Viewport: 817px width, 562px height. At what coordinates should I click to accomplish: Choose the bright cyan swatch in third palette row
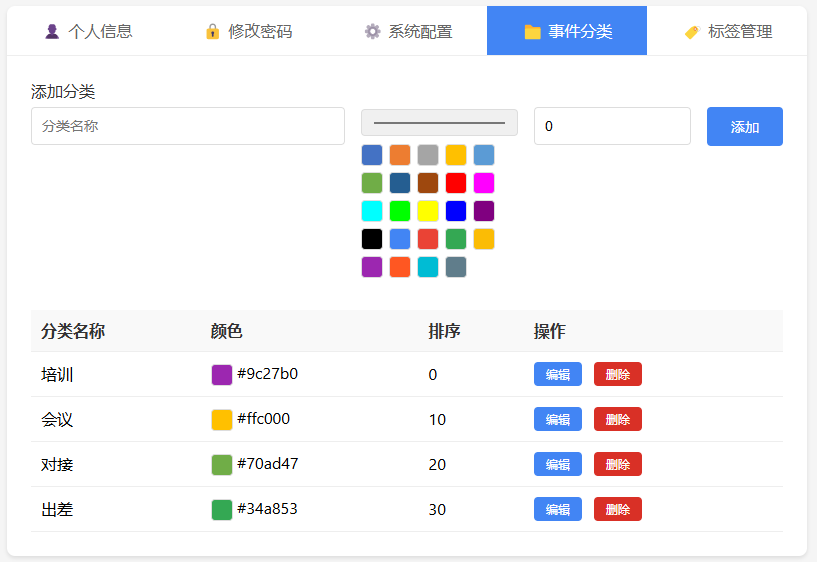(372, 211)
